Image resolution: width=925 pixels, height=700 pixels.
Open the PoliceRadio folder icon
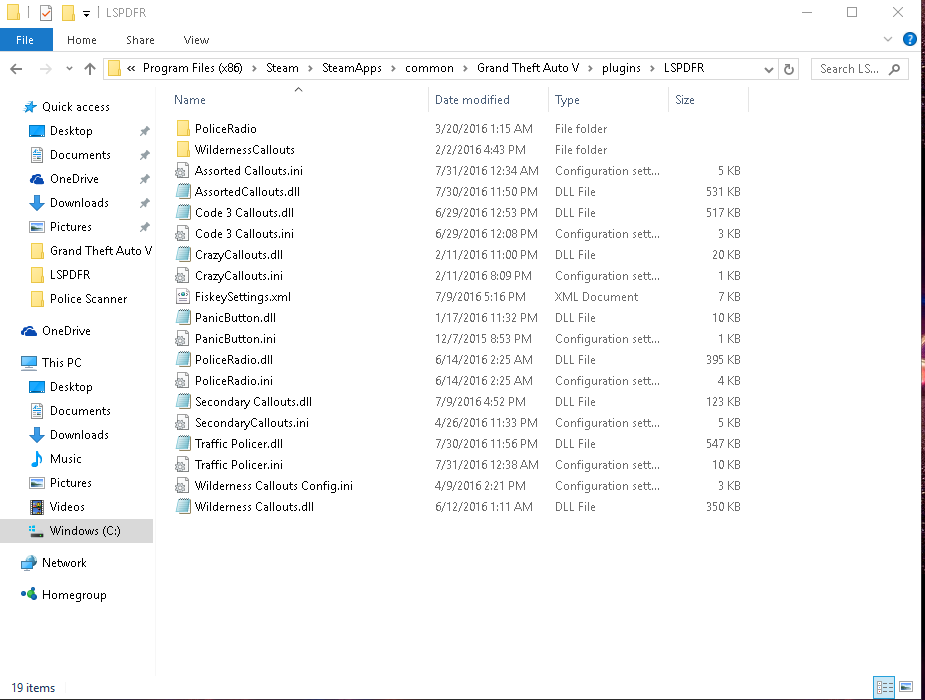pyautogui.click(x=183, y=128)
